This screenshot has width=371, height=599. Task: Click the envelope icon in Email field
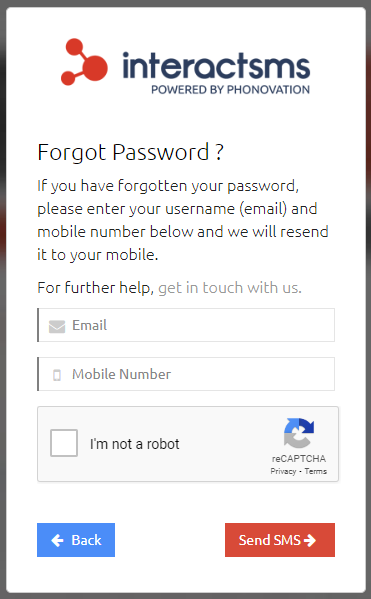pos(57,327)
